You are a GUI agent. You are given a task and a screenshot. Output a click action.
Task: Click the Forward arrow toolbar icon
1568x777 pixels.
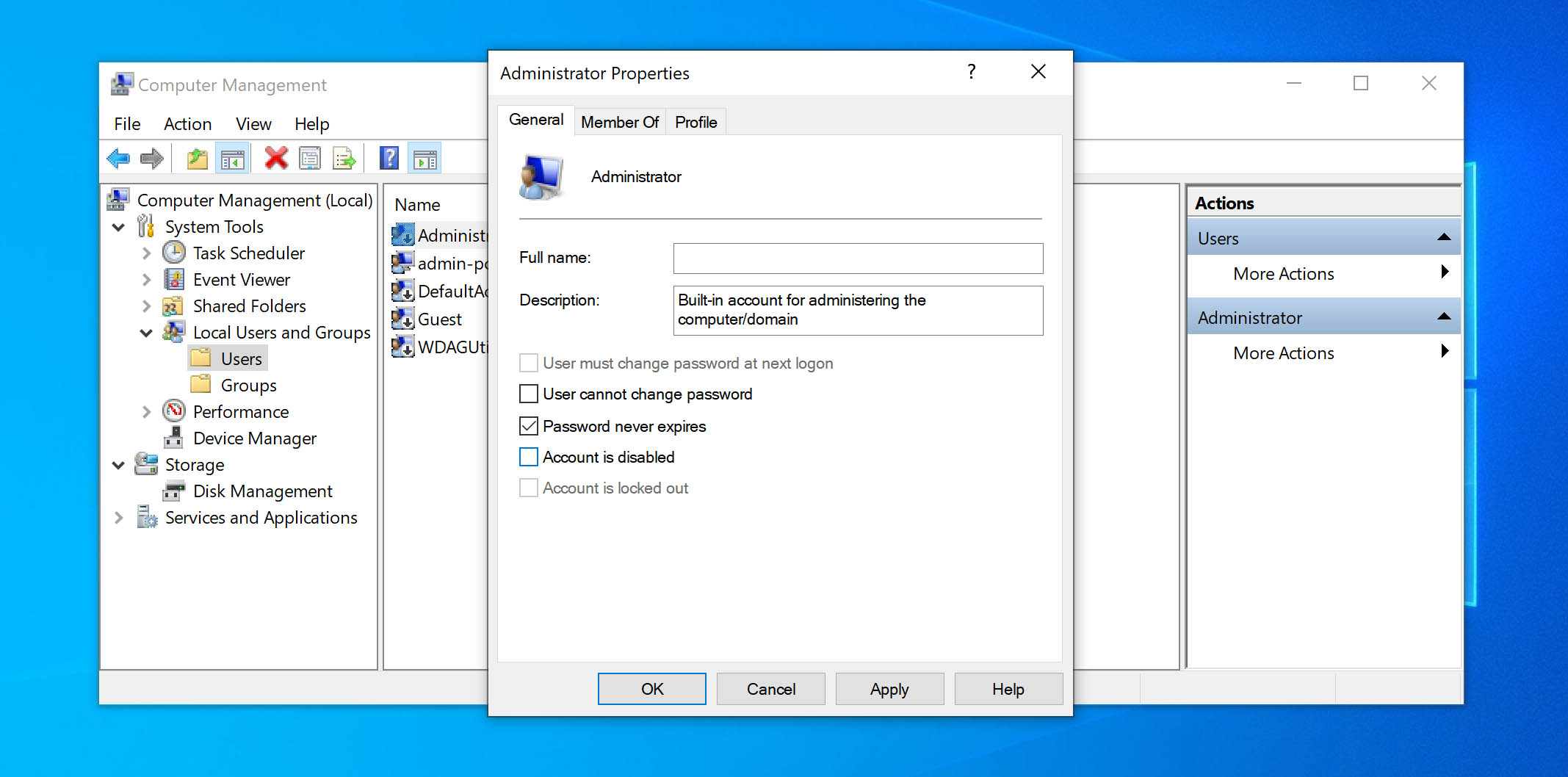point(152,158)
